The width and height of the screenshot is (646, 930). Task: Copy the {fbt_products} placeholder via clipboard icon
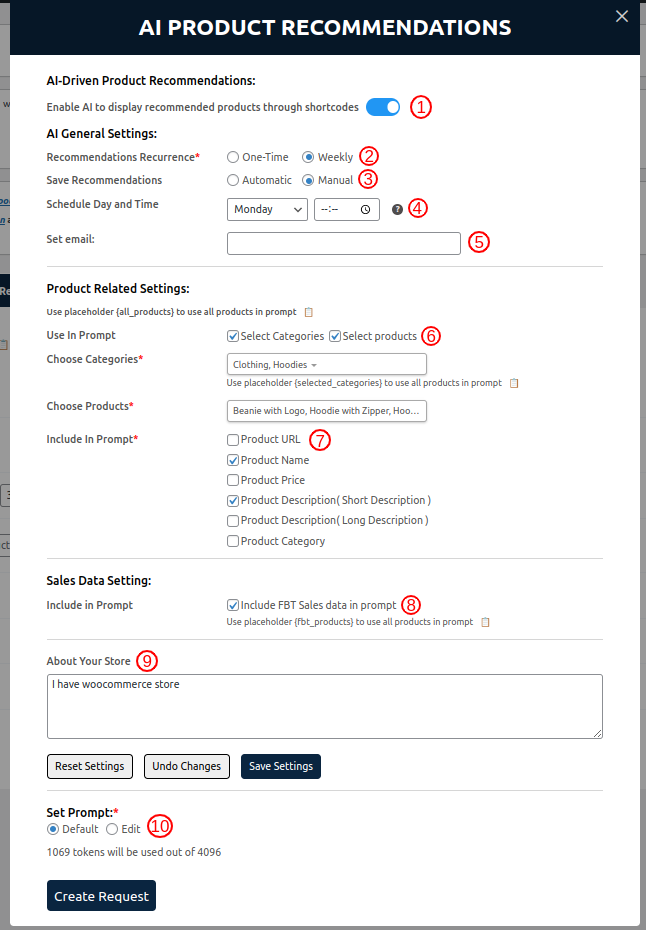[485, 622]
